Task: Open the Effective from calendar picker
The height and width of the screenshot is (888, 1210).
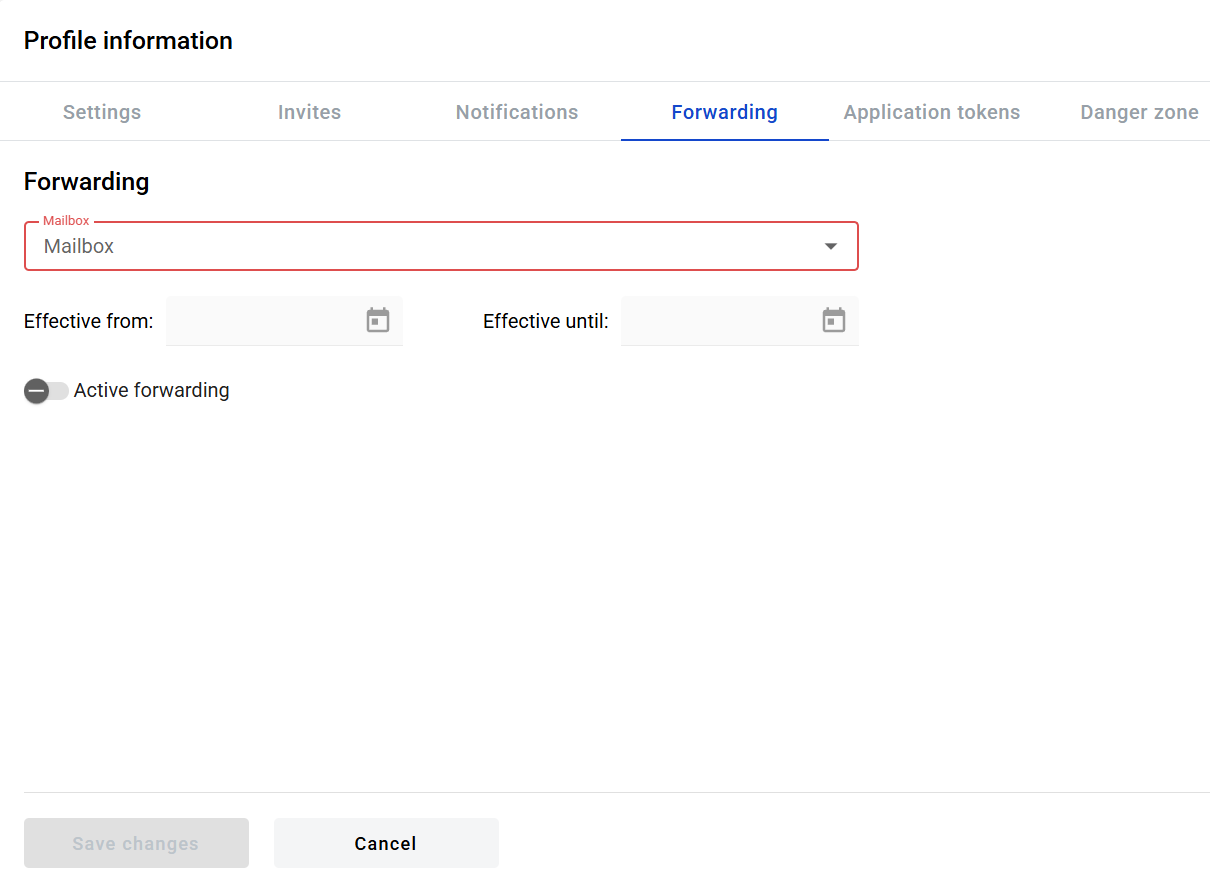Action: [378, 321]
